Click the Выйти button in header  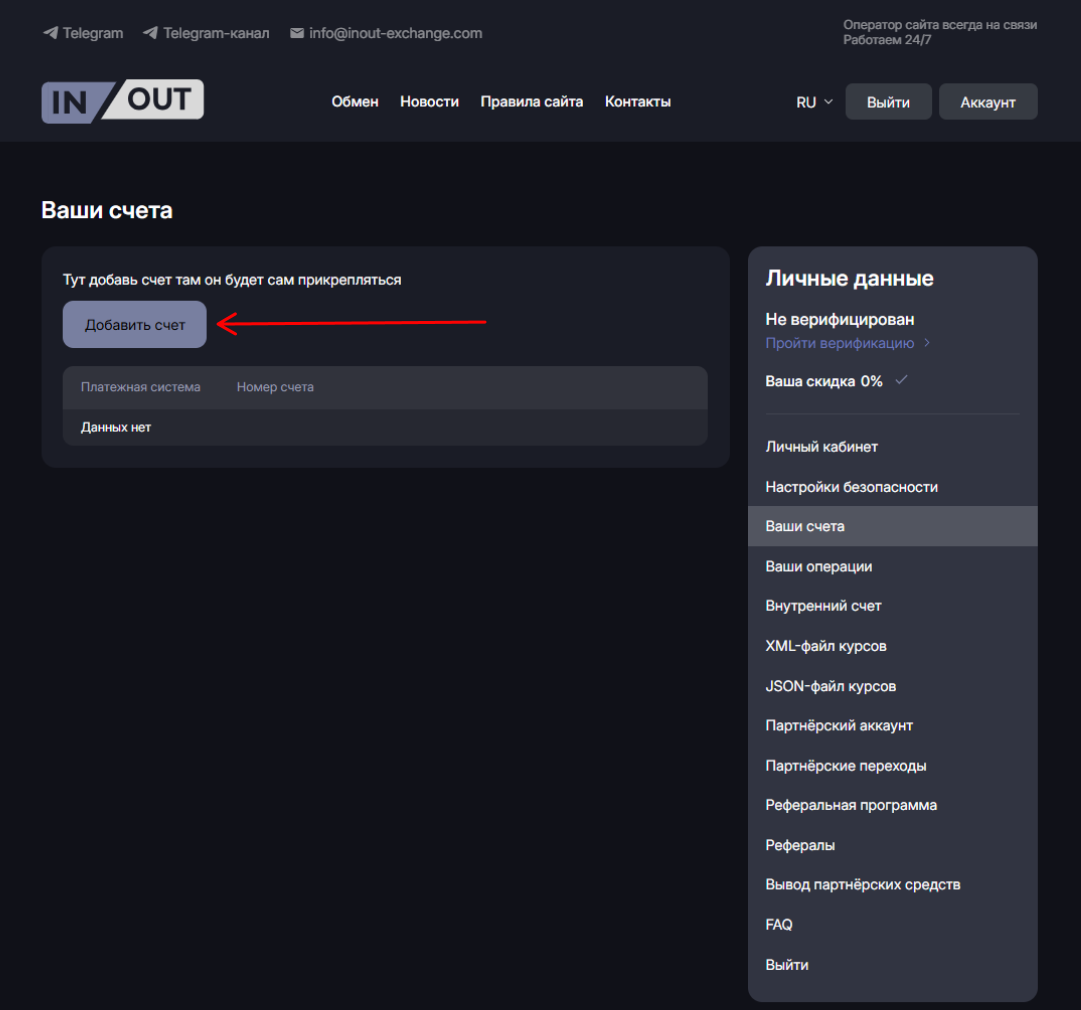pos(888,102)
